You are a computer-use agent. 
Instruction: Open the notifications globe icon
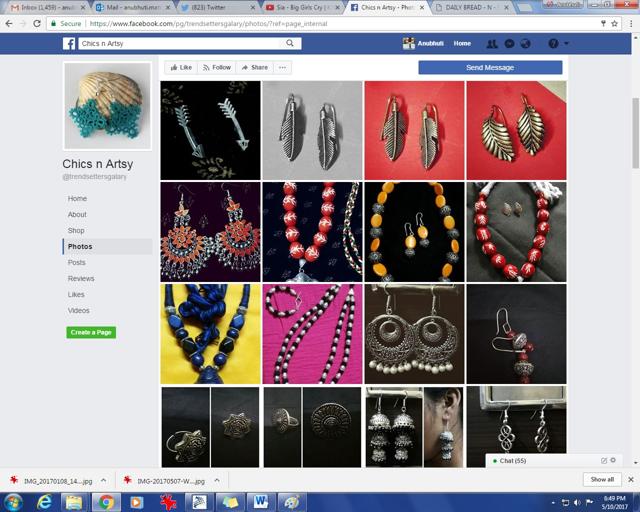(526, 43)
